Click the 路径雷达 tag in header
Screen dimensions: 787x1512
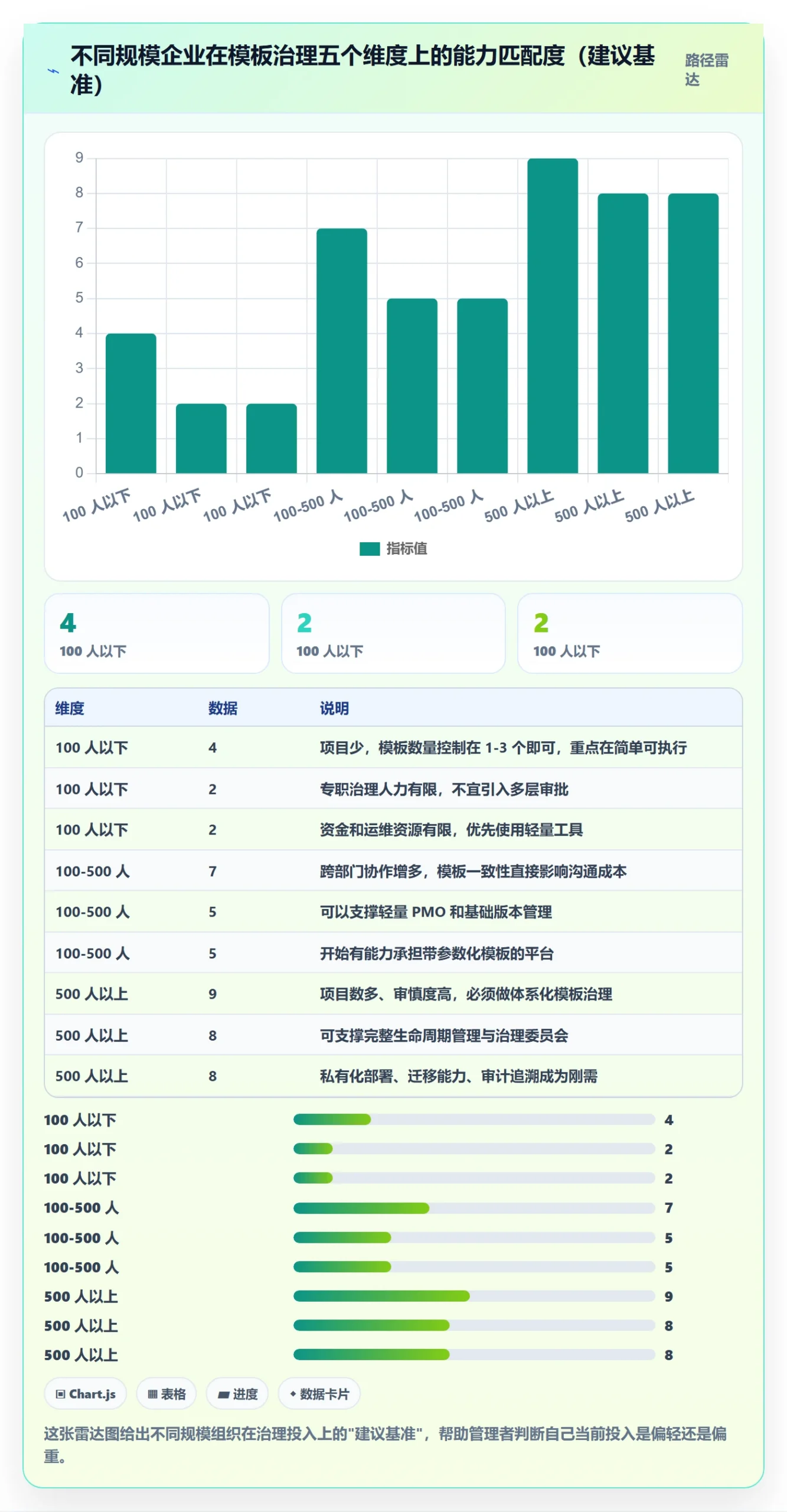tap(707, 70)
